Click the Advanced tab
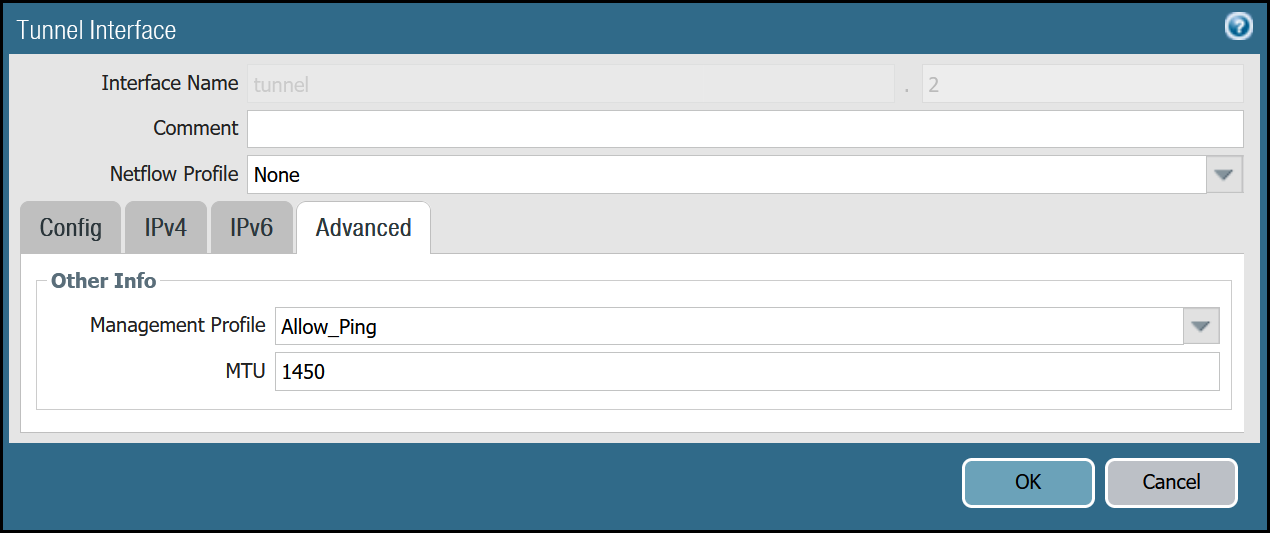 point(363,227)
